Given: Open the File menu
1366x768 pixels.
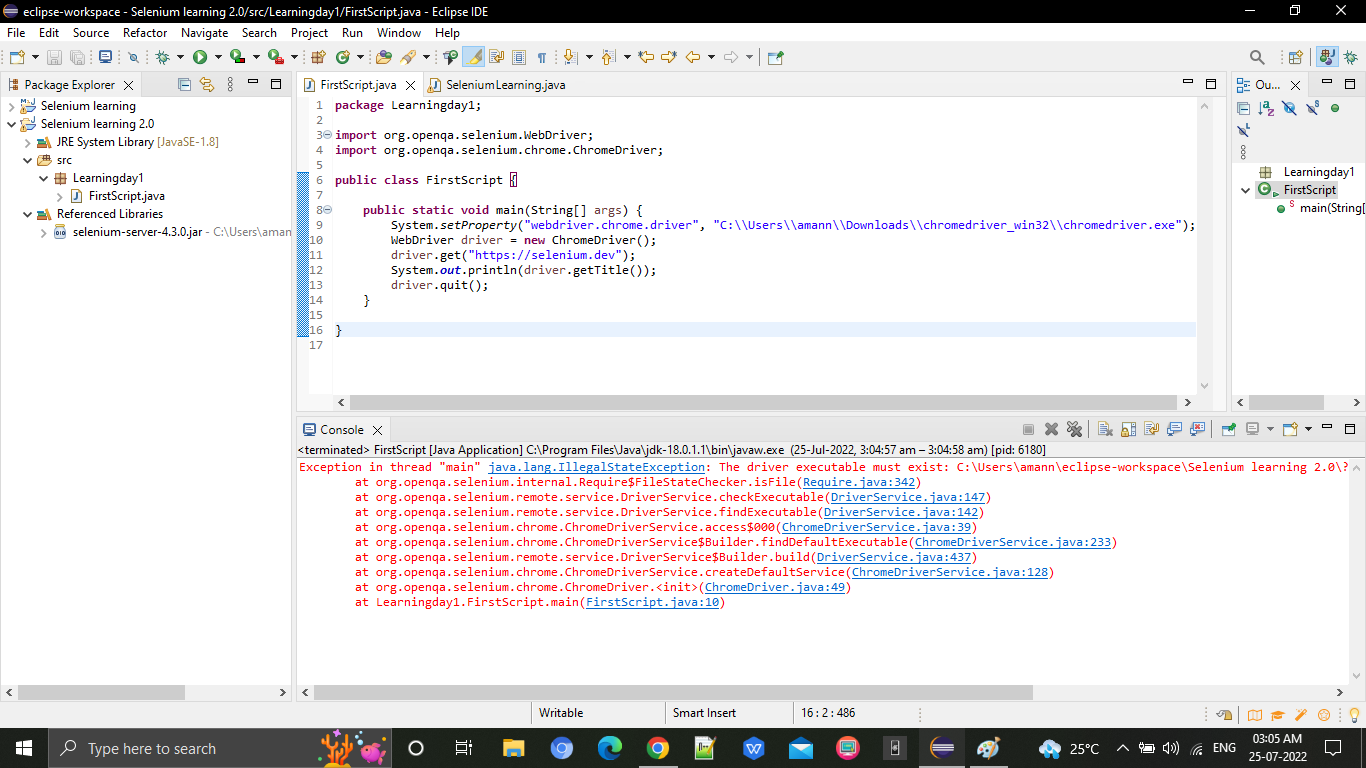Looking at the screenshot, I should [x=16, y=32].
